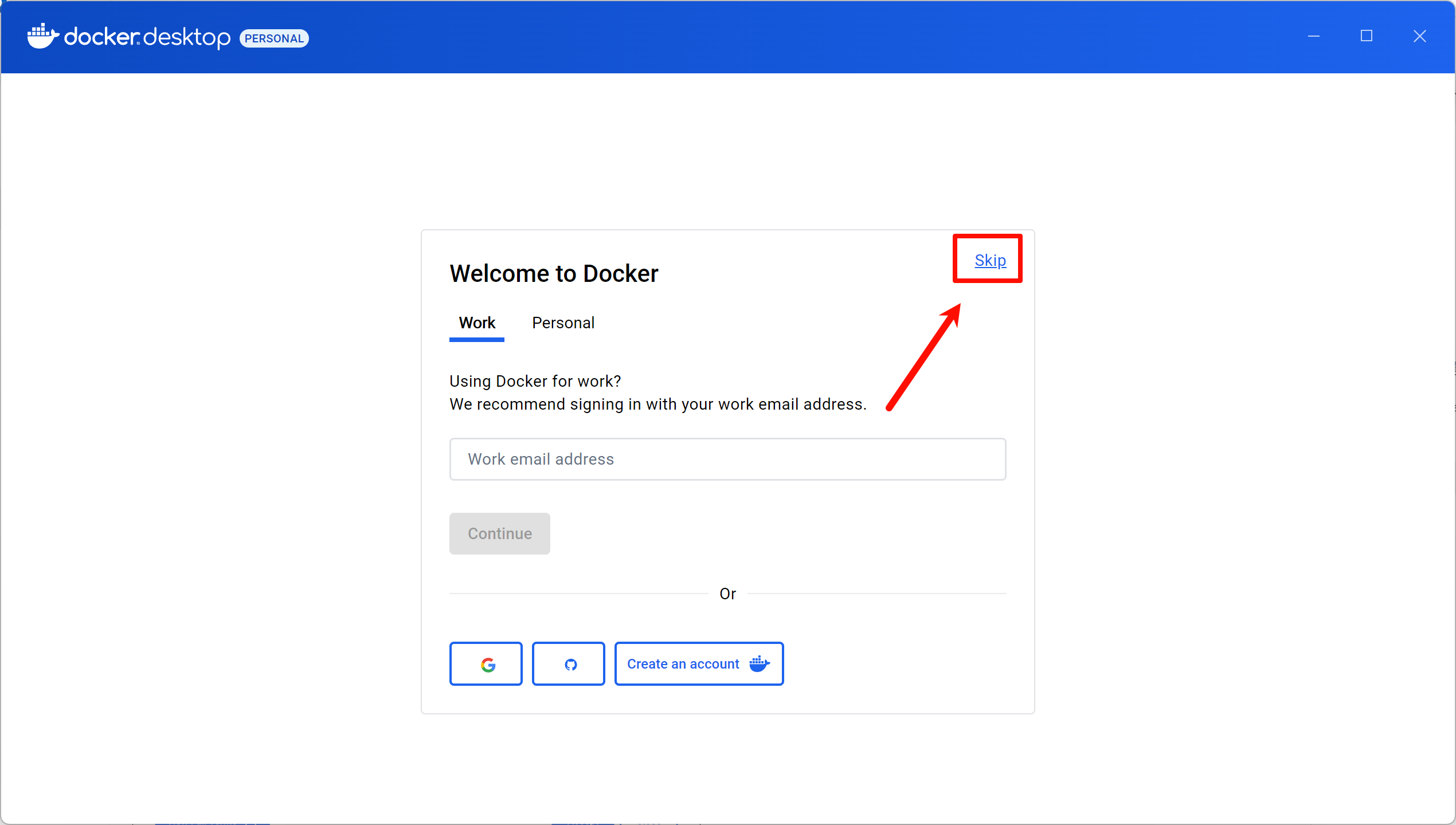Viewport: 1456px width, 825px height.
Task: Click the Skip link
Action: click(x=990, y=261)
